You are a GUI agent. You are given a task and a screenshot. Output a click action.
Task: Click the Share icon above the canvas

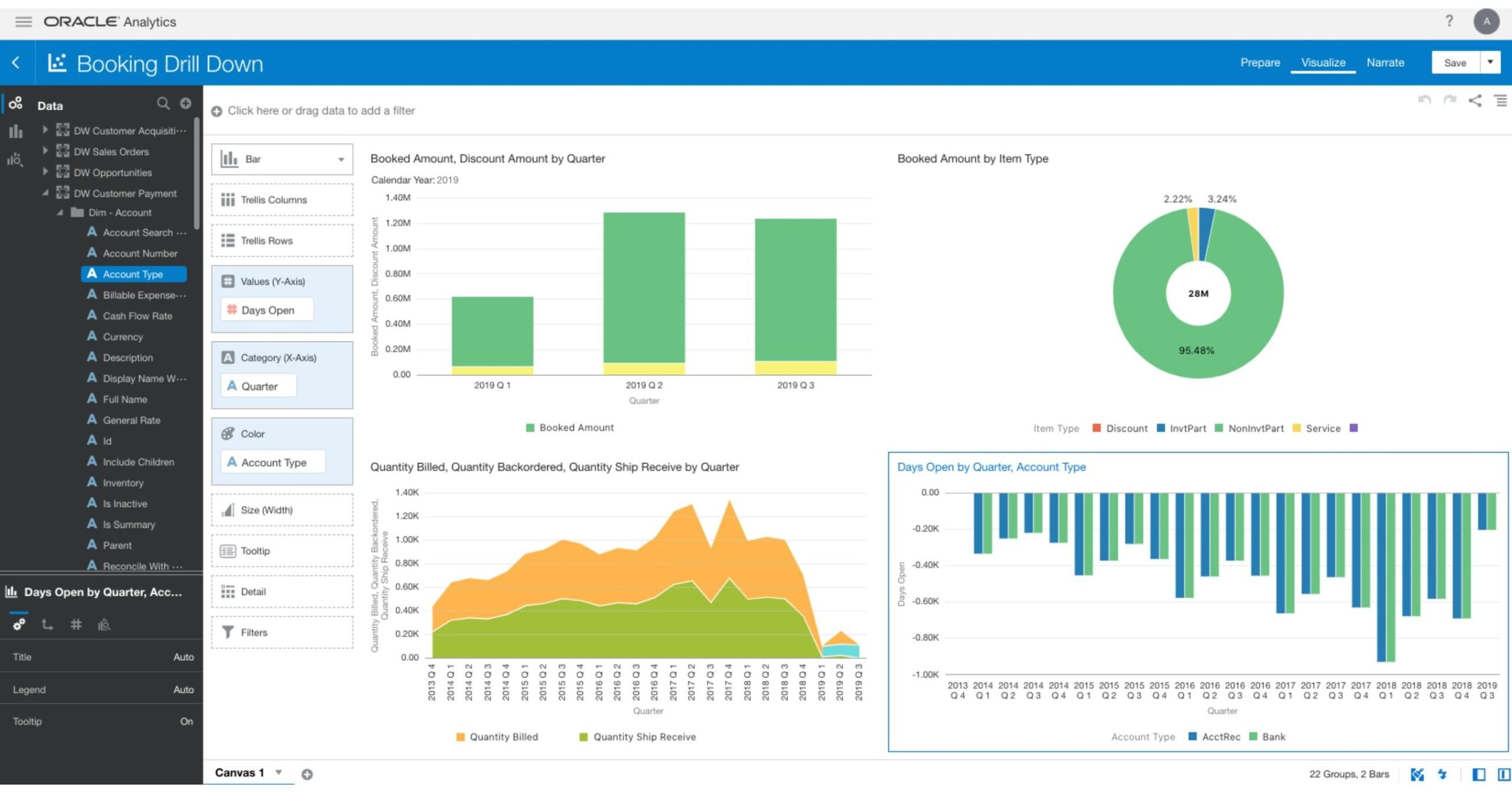(x=1474, y=100)
